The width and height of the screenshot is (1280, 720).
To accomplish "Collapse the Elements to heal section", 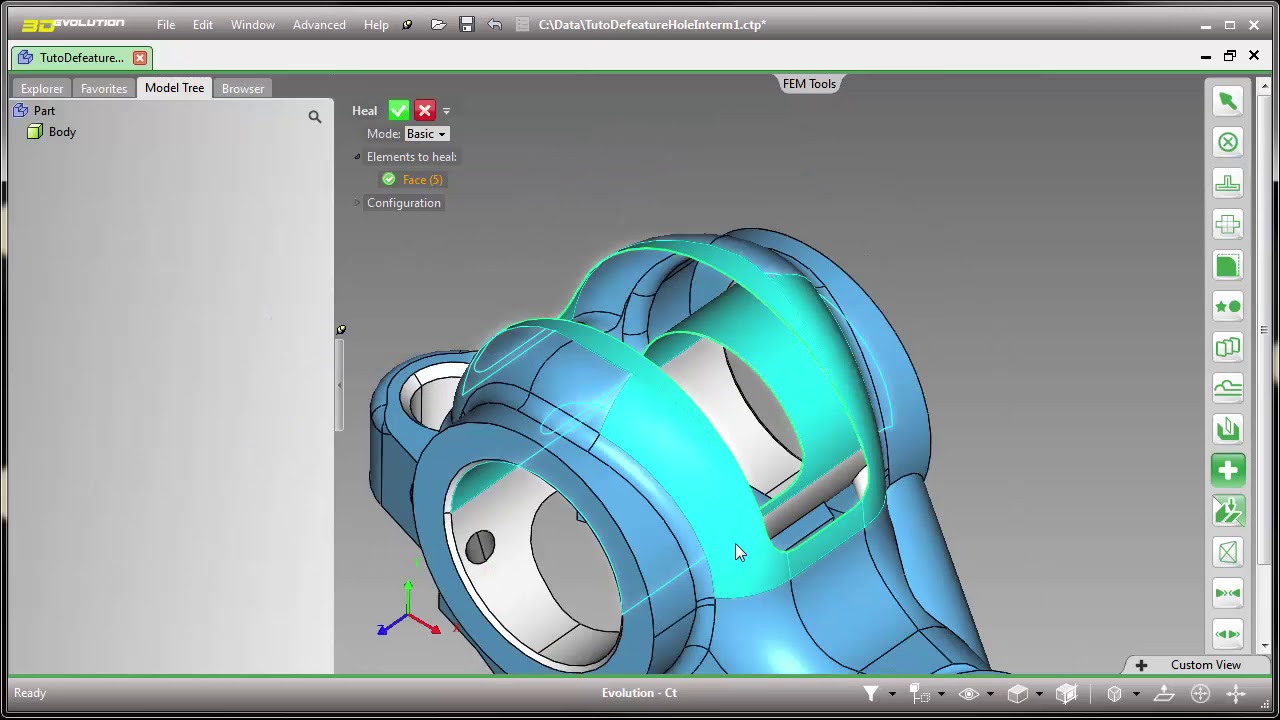I will point(358,157).
